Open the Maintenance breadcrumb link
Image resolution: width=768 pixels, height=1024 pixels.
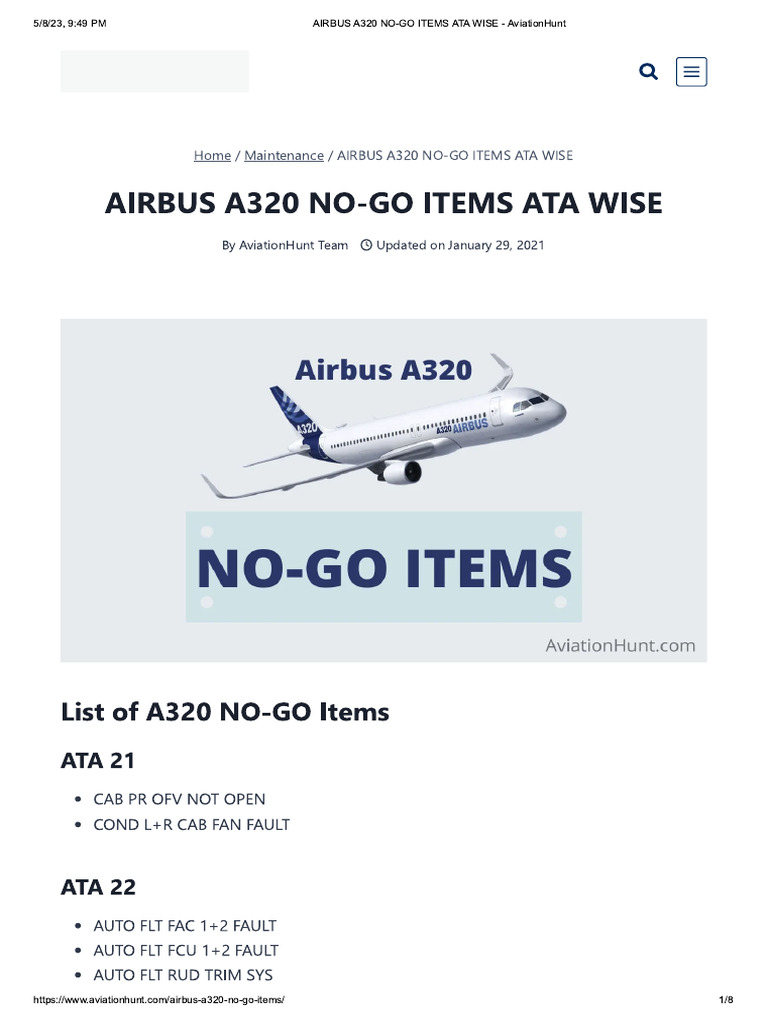284,155
